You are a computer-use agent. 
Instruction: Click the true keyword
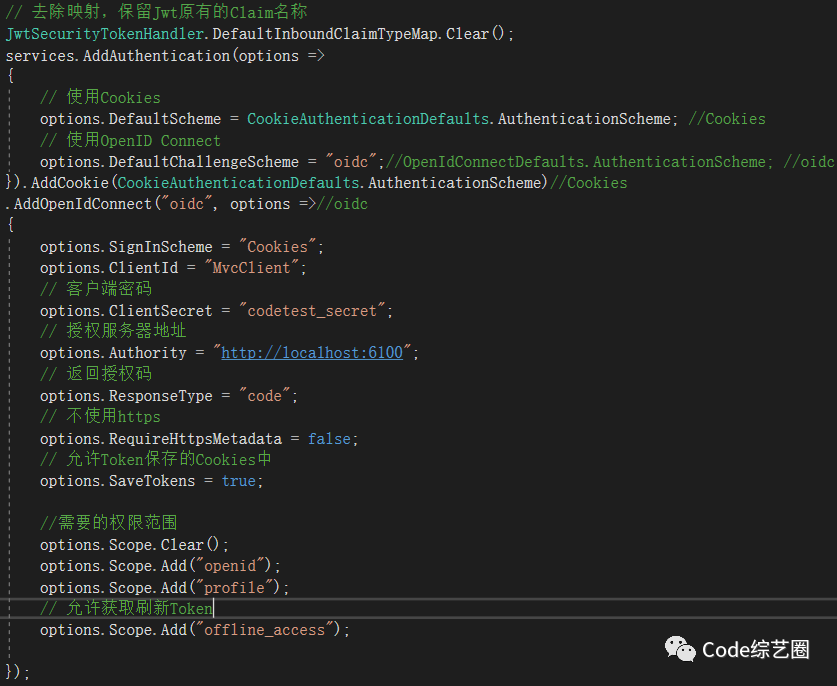click(x=238, y=481)
